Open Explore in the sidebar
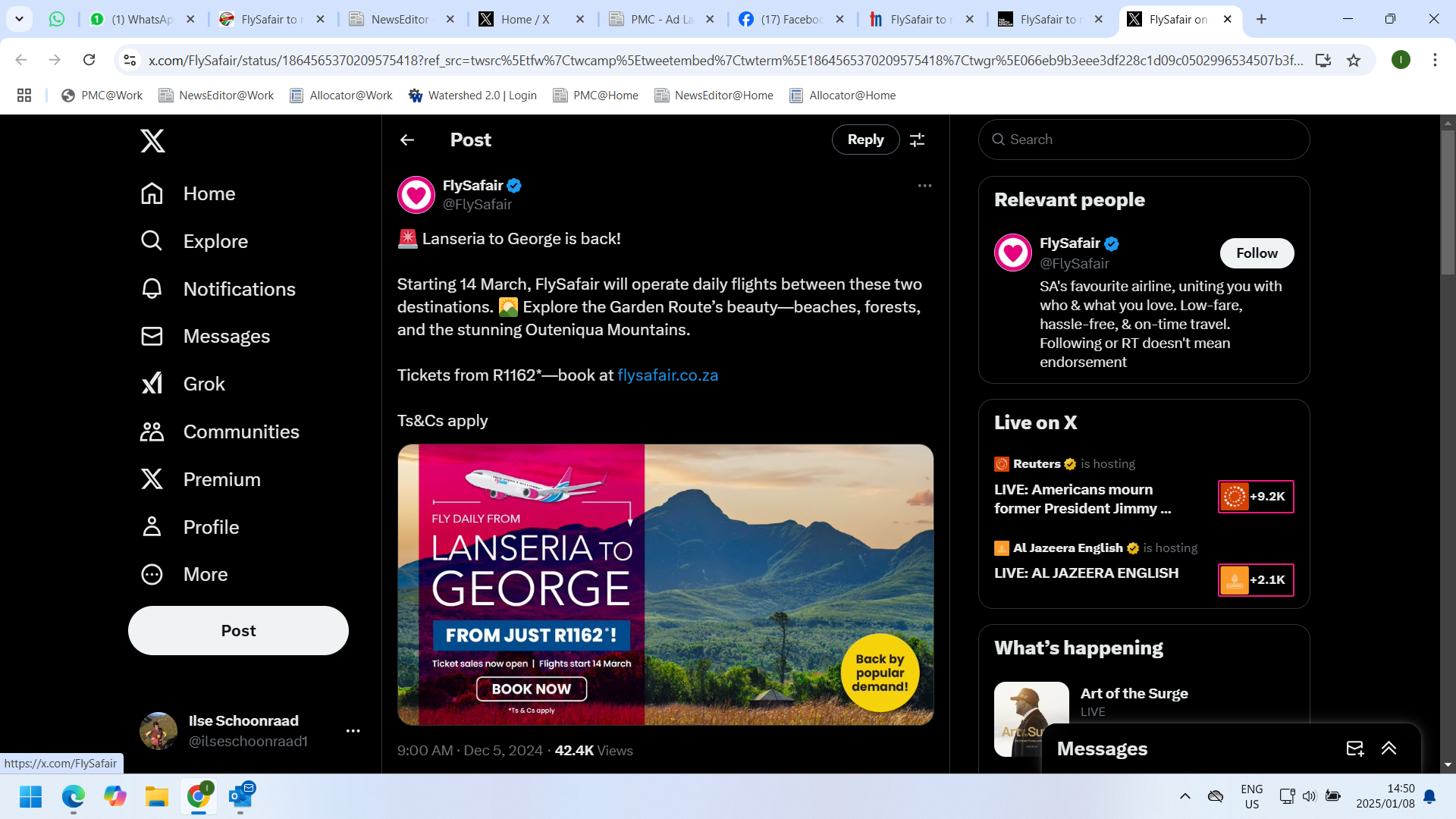1456x819 pixels. (194, 241)
